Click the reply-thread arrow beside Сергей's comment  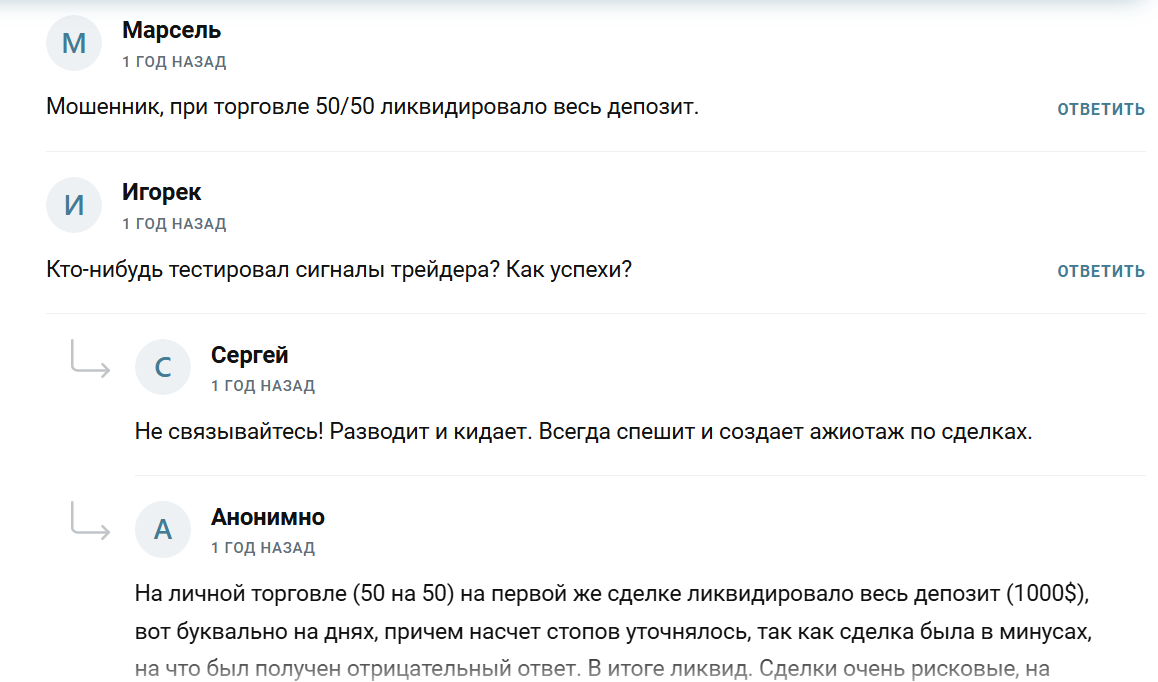(90, 360)
